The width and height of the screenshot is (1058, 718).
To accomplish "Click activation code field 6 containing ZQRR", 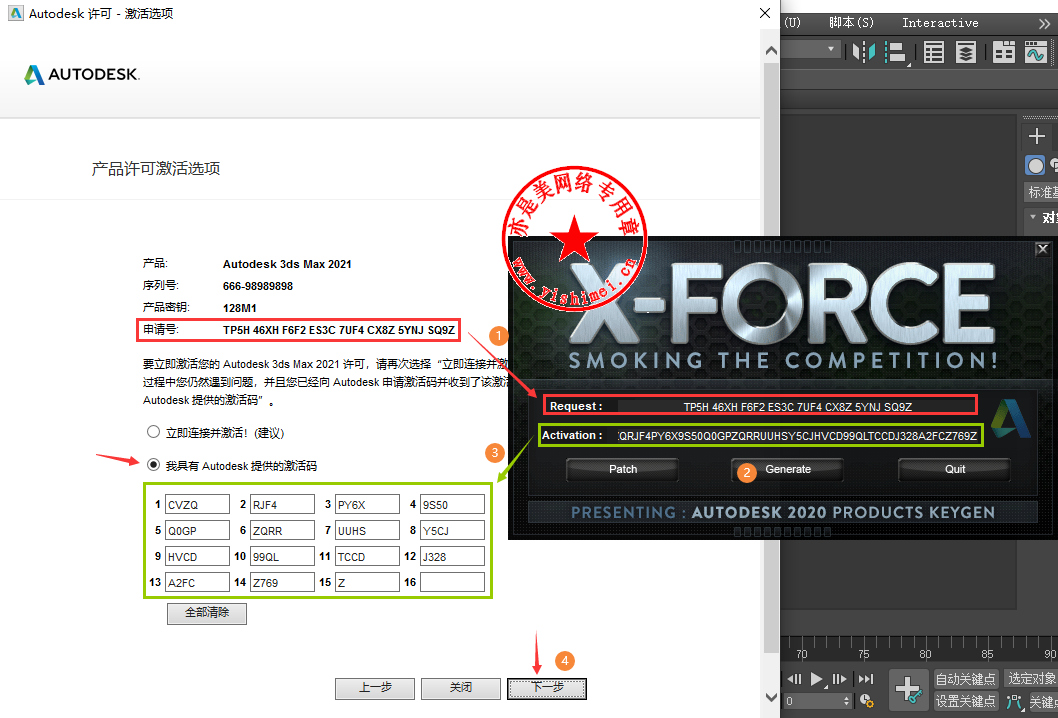I will coord(282,530).
